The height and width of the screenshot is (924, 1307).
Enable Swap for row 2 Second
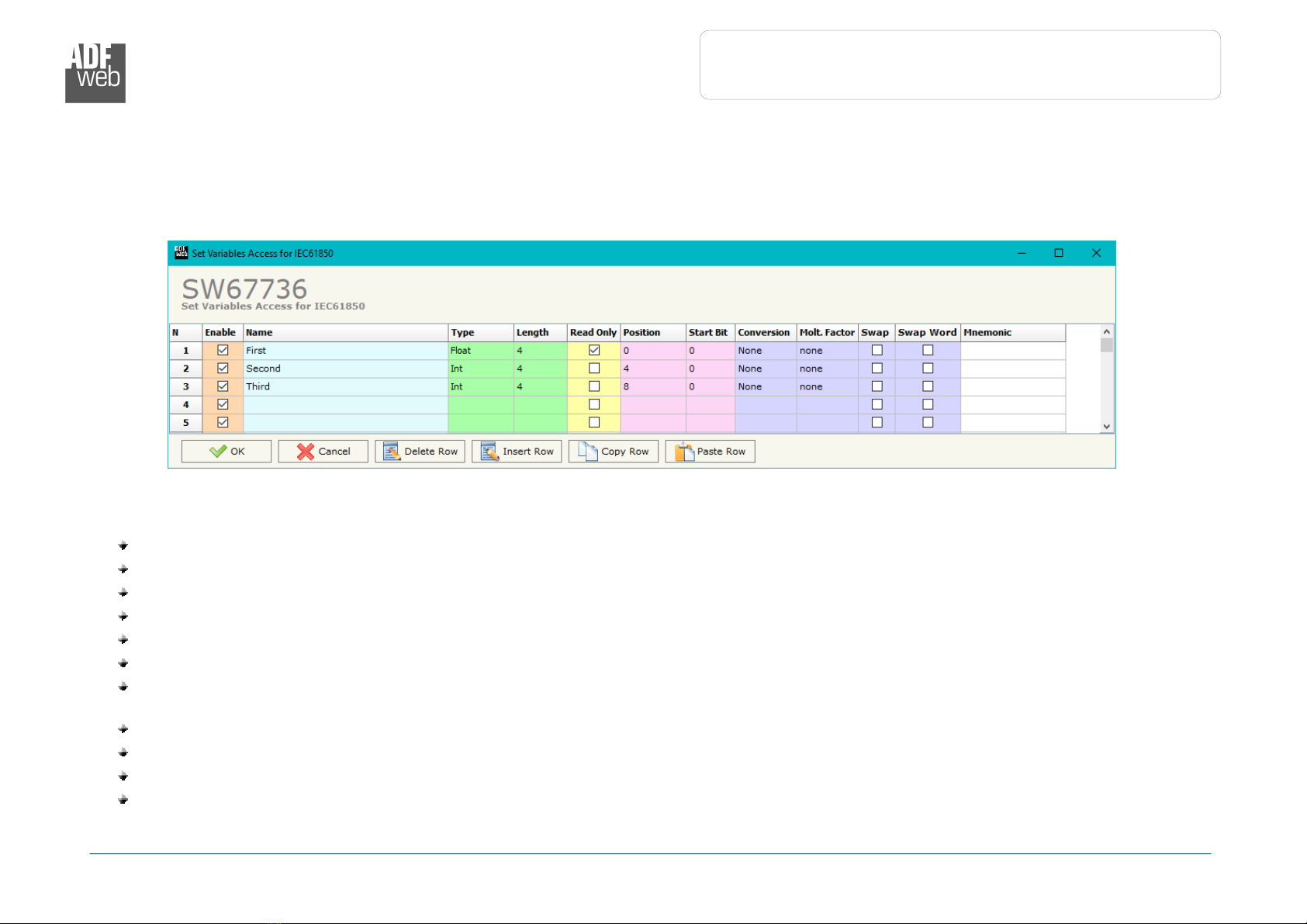pyautogui.click(x=877, y=369)
